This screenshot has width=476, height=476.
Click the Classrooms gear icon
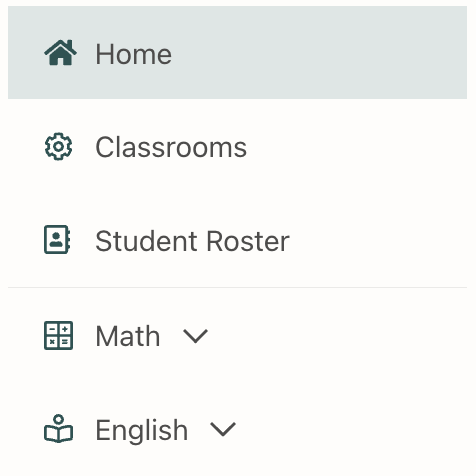58,147
